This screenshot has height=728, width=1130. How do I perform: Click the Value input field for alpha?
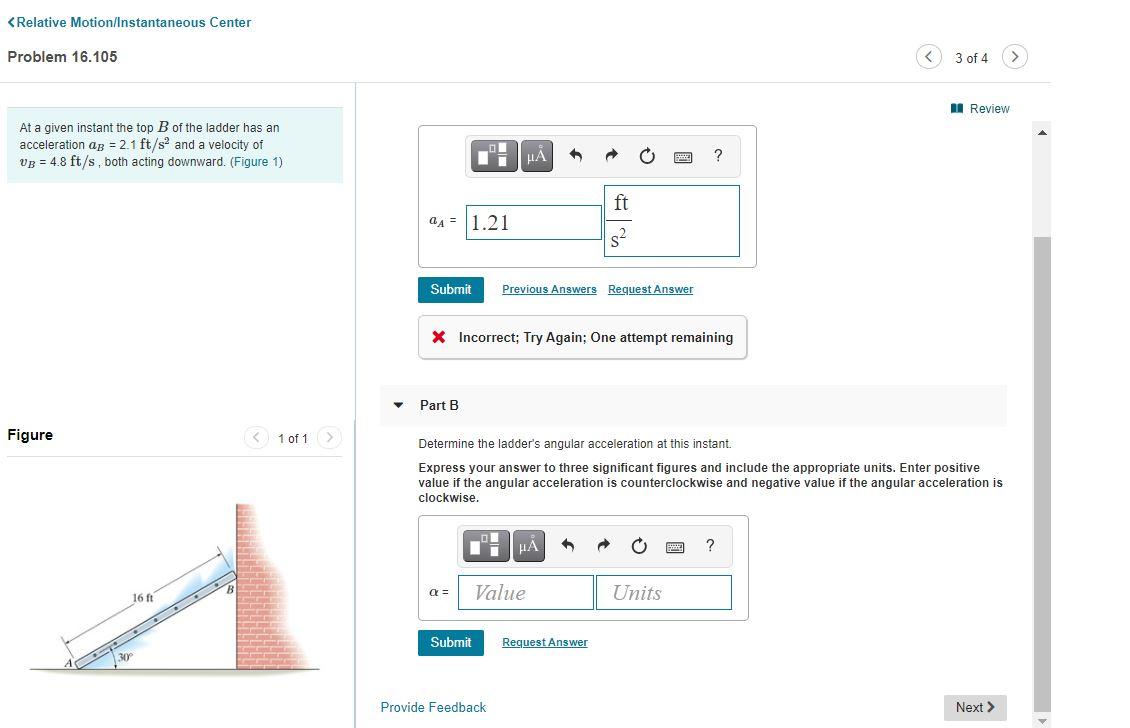pyautogui.click(x=525, y=592)
